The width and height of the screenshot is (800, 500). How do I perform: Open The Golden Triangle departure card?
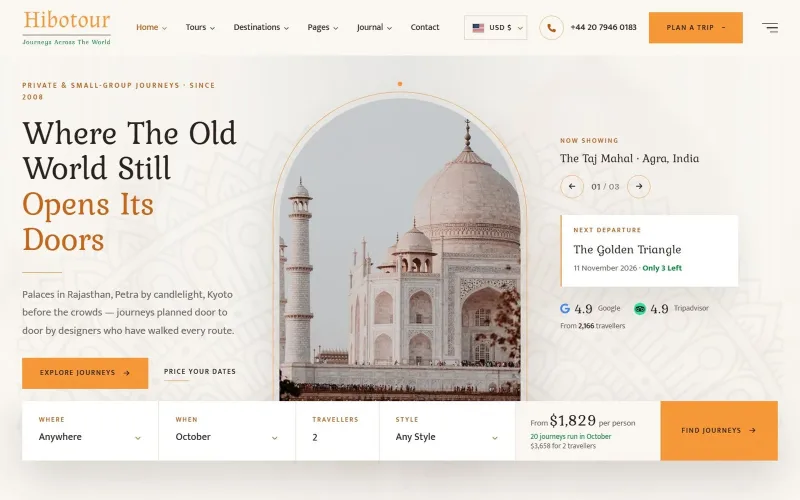pos(649,251)
